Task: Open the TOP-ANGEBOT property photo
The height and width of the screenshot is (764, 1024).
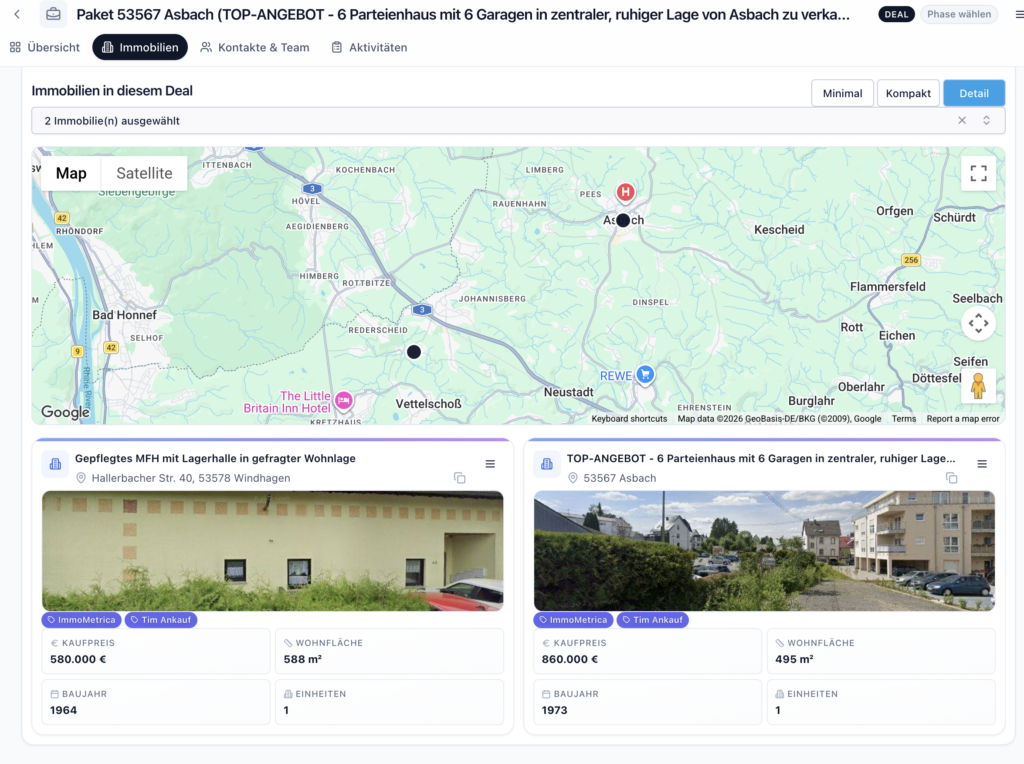Action: coord(764,550)
